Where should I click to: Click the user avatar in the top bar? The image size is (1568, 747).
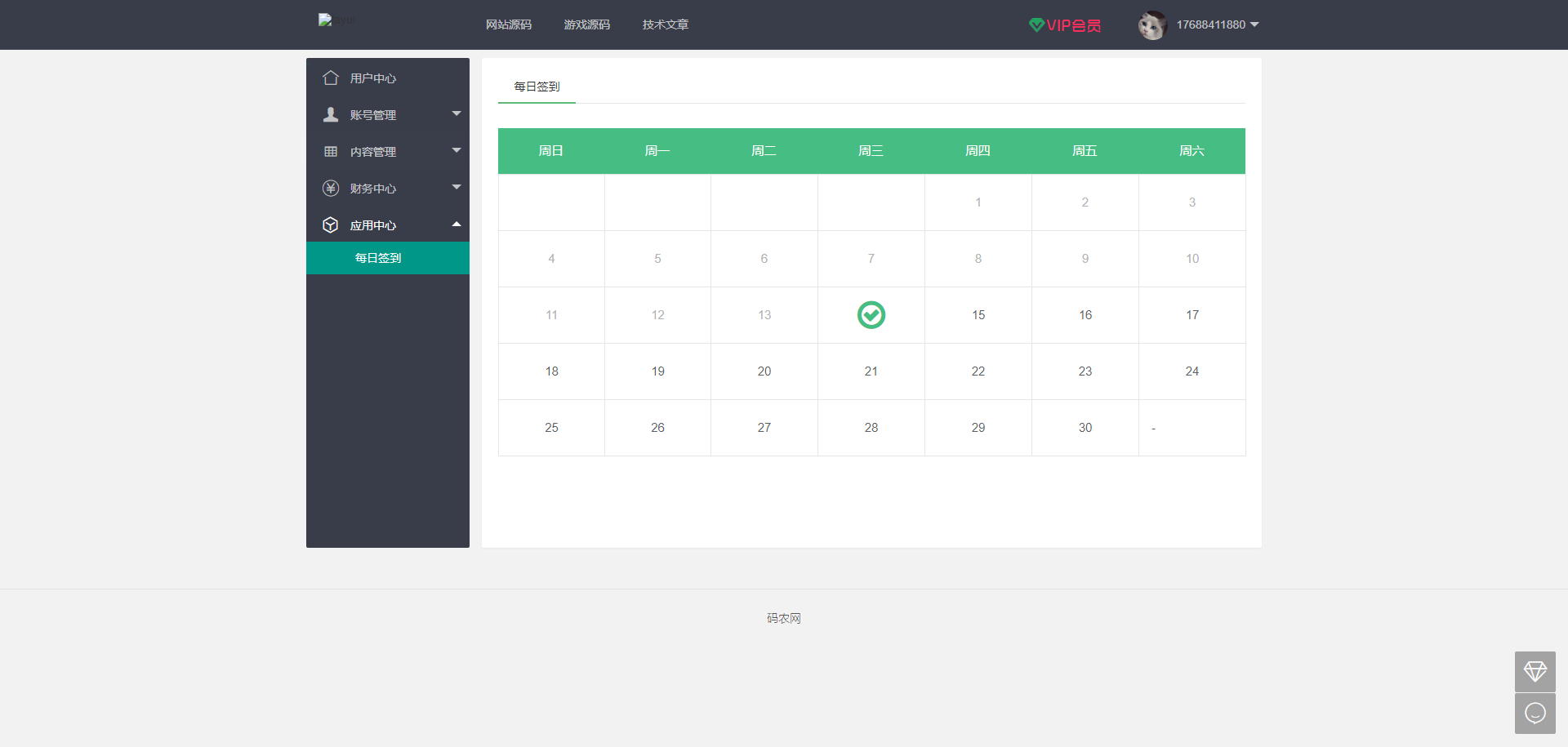[x=1151, y=24]
